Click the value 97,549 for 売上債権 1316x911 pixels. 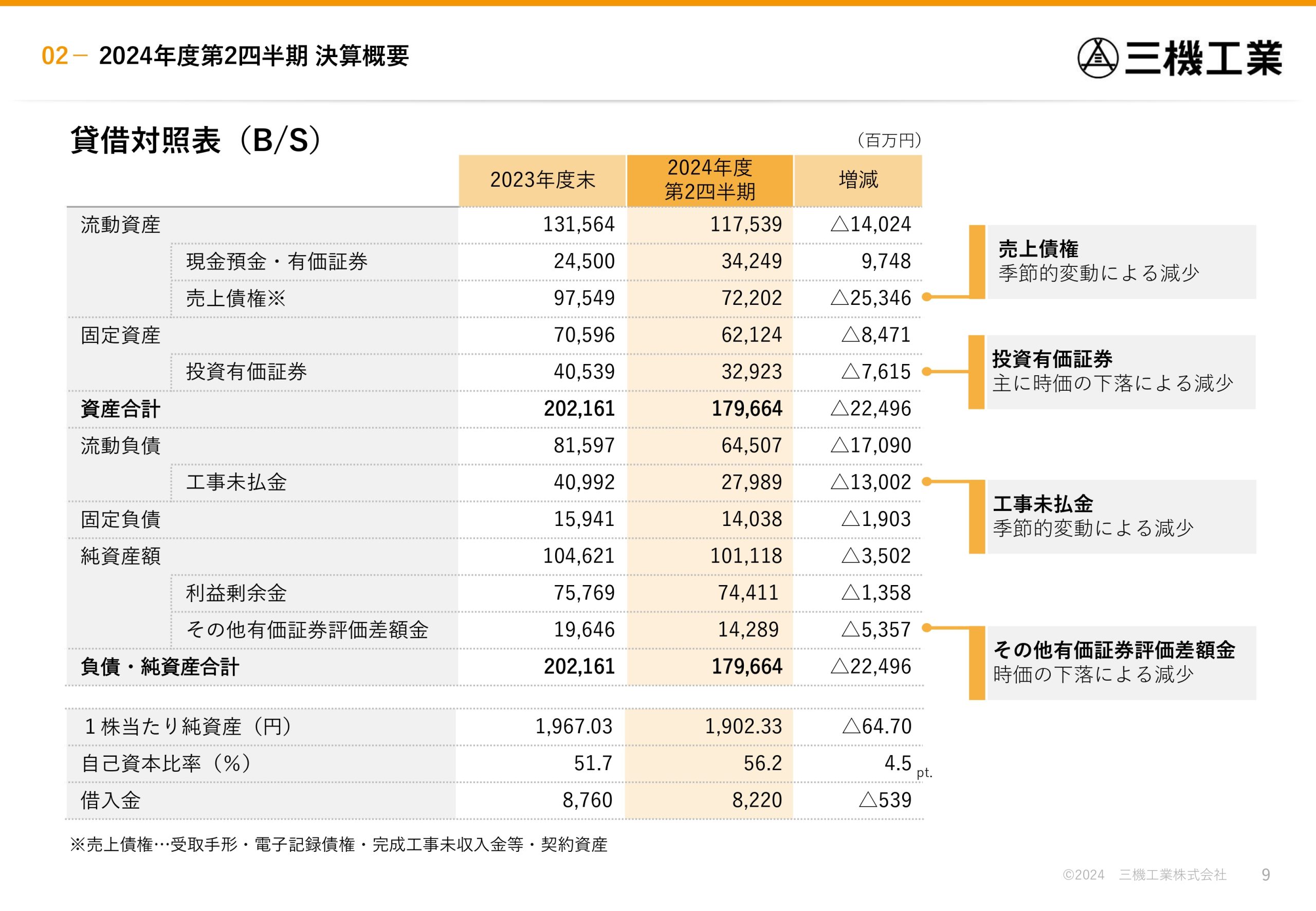point(584,298)
